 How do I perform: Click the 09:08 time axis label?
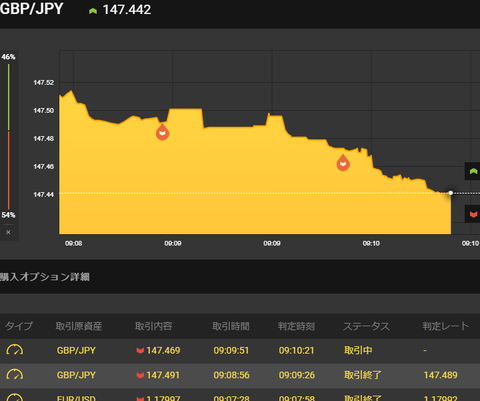point(73,243)
